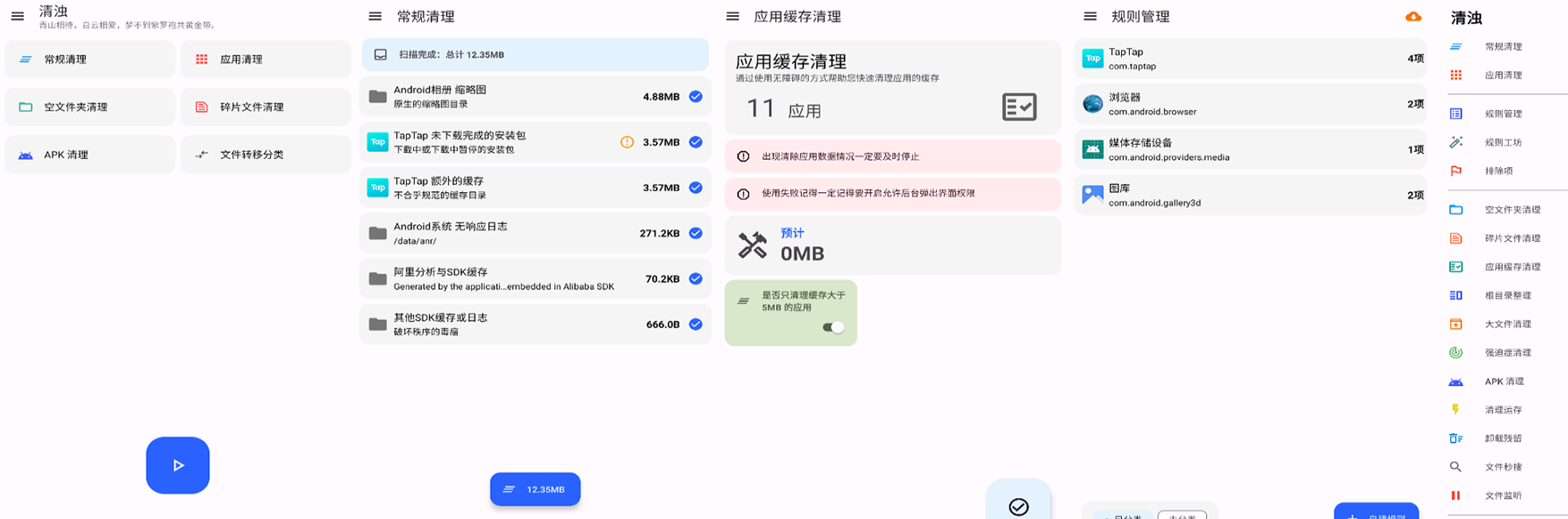Tap the orange cloud icon in 规则管理 header
This screenshot has height=519, width=1568.
click(1413, 16)
